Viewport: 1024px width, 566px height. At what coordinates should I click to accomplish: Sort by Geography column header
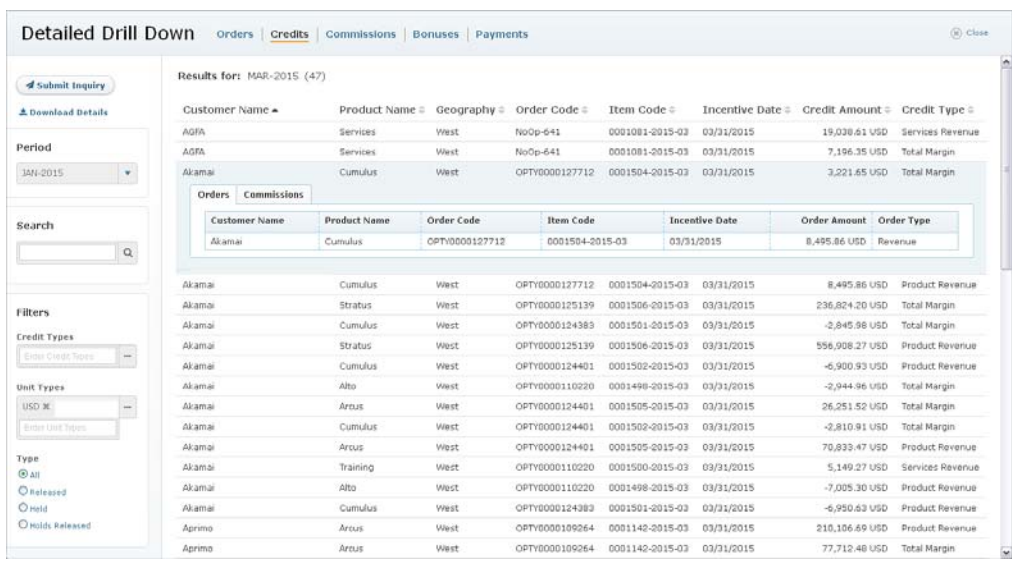click(x=470, y=110)
